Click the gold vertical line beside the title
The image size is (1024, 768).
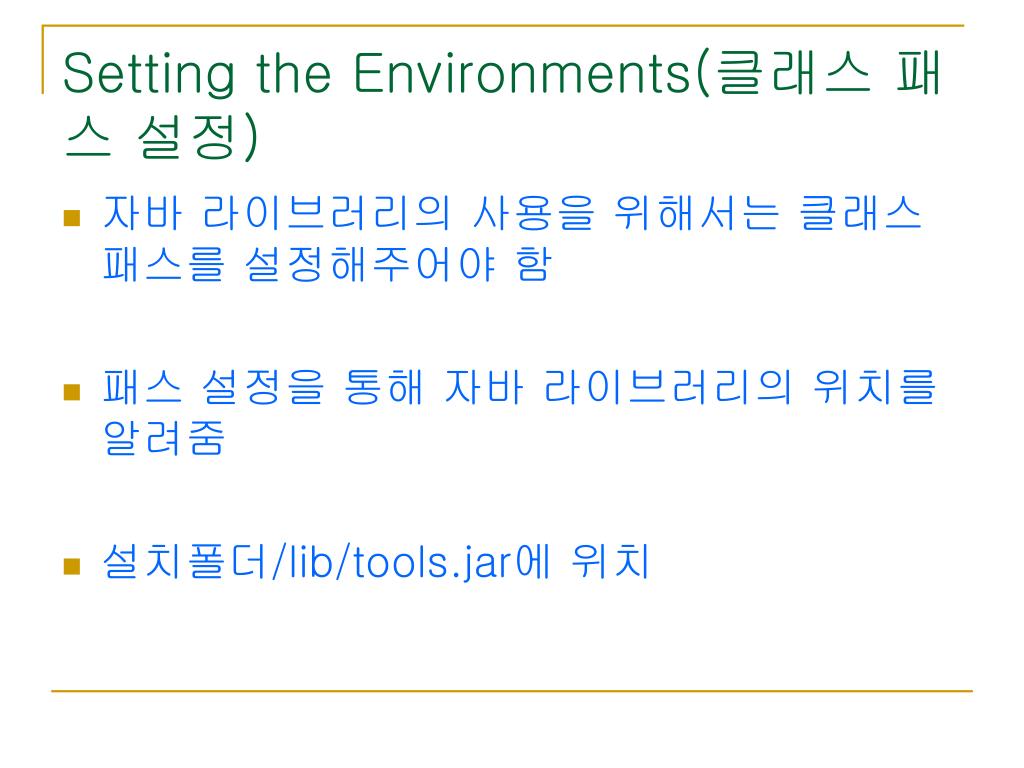(x=43, y=59)
